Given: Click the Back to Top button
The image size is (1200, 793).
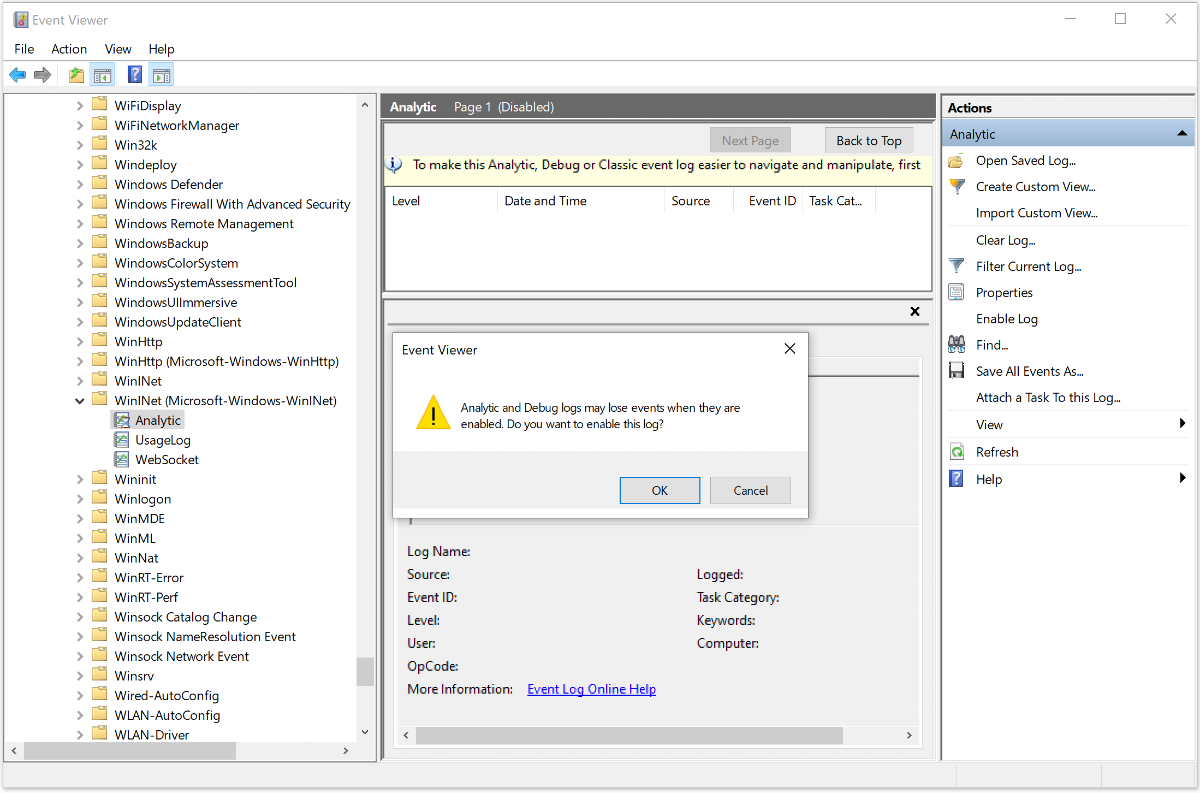Looking at the screenshot, I should click(869, 141).
